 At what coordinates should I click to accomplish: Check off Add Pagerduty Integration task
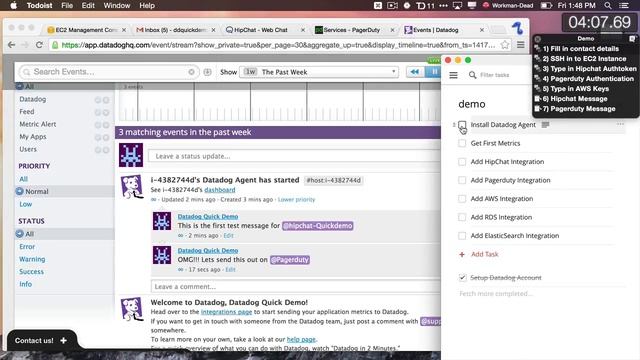pos(462,180)
